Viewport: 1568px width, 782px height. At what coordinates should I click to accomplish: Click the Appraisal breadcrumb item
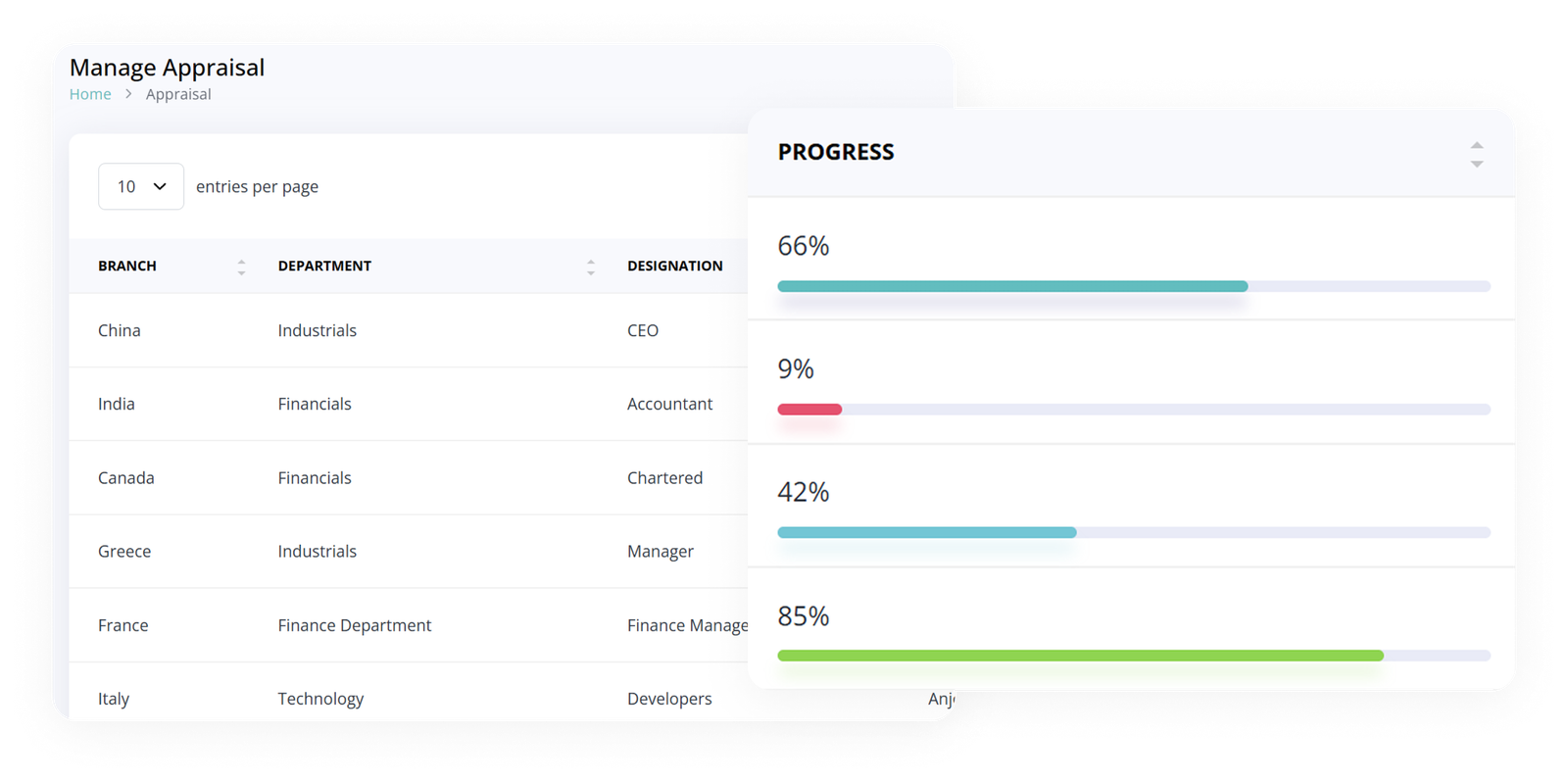[178, 94]
